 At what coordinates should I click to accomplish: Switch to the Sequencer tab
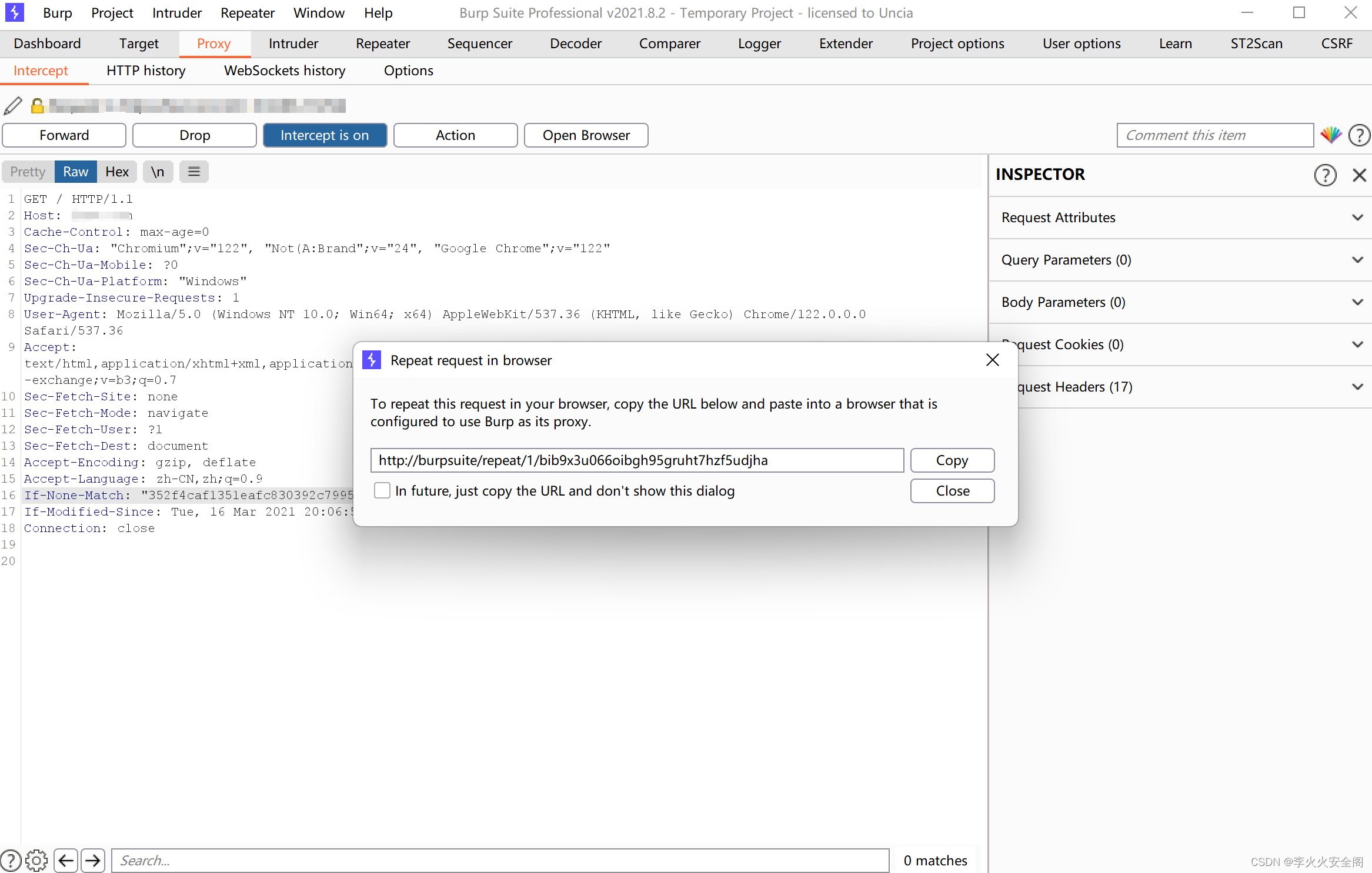point(480,44)
